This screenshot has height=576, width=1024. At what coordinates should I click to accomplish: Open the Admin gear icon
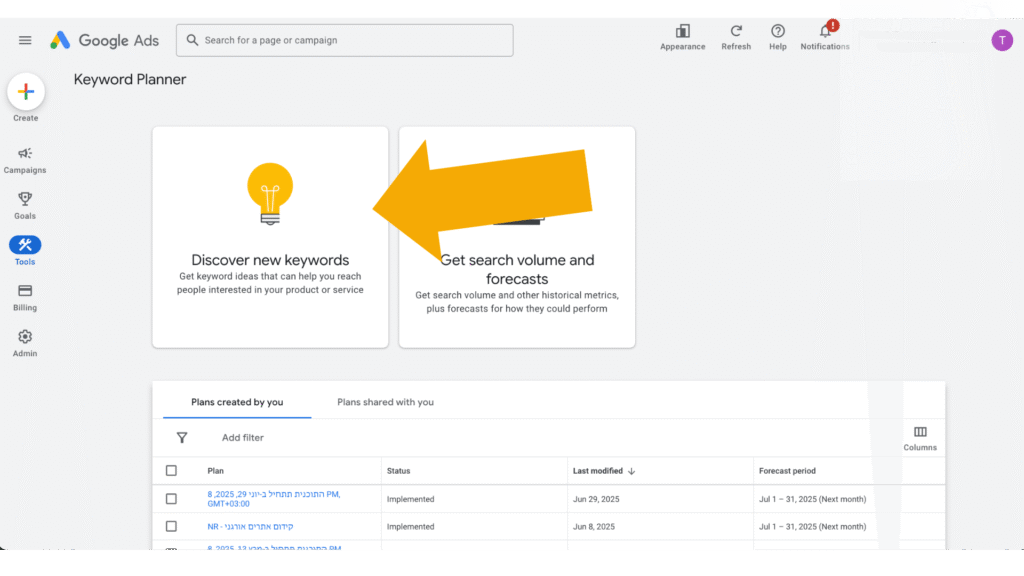coord(25,337)
